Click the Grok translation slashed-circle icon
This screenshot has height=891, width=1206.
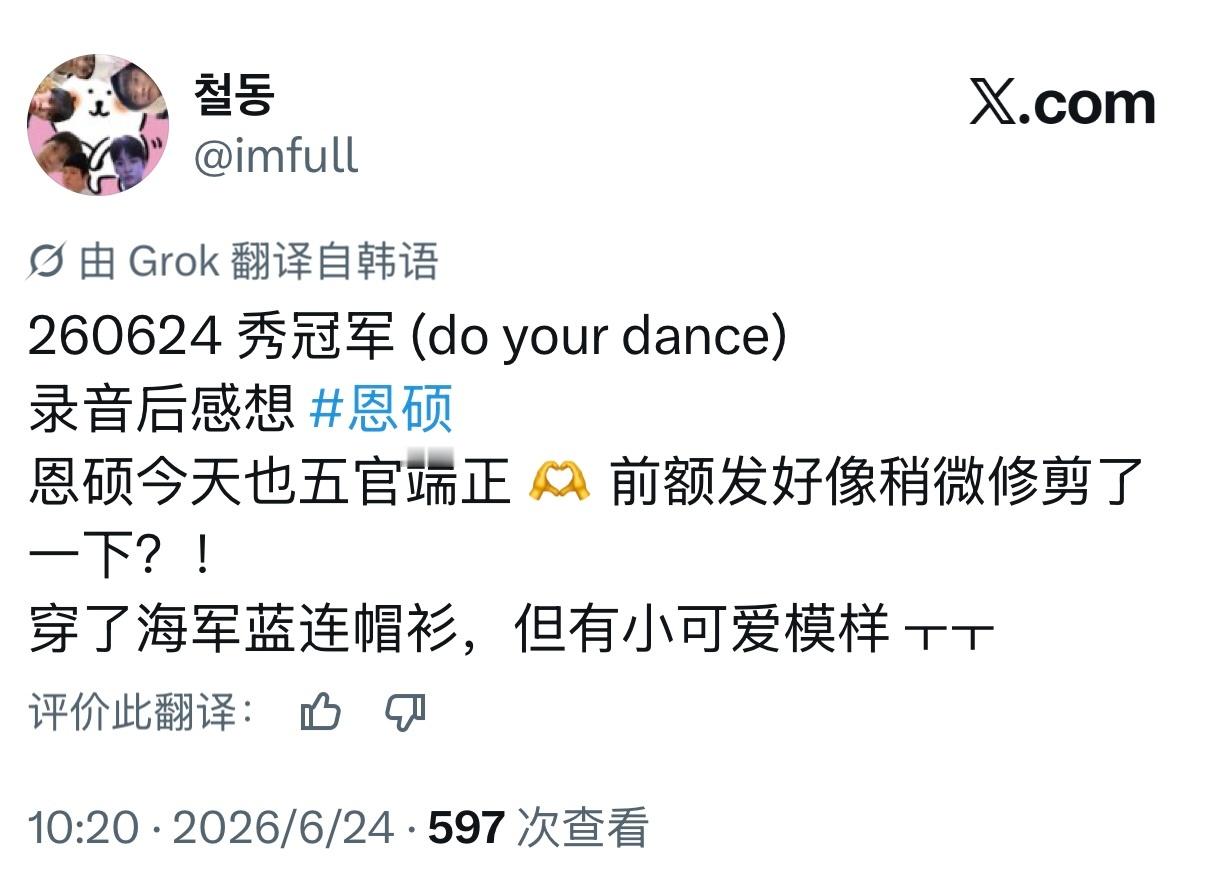[x=46, y=262]
